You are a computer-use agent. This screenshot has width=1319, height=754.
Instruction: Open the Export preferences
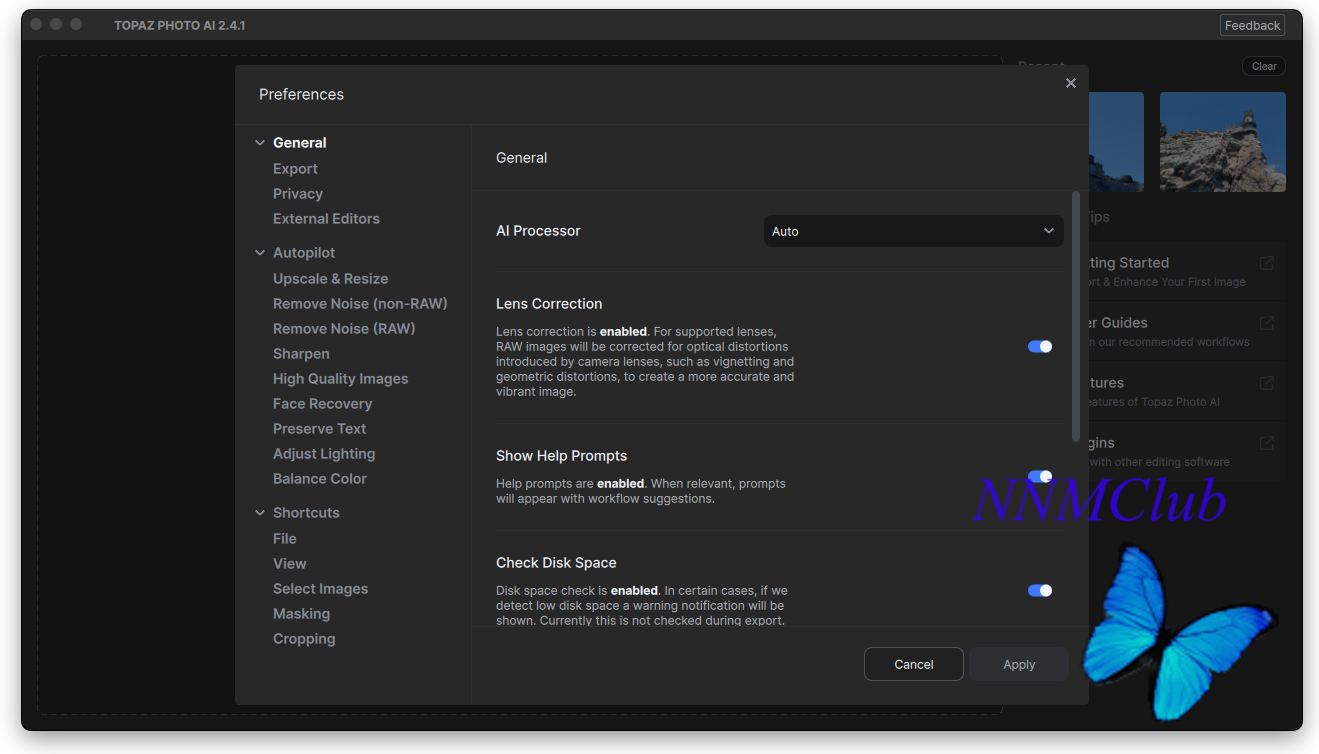point(295,169)
